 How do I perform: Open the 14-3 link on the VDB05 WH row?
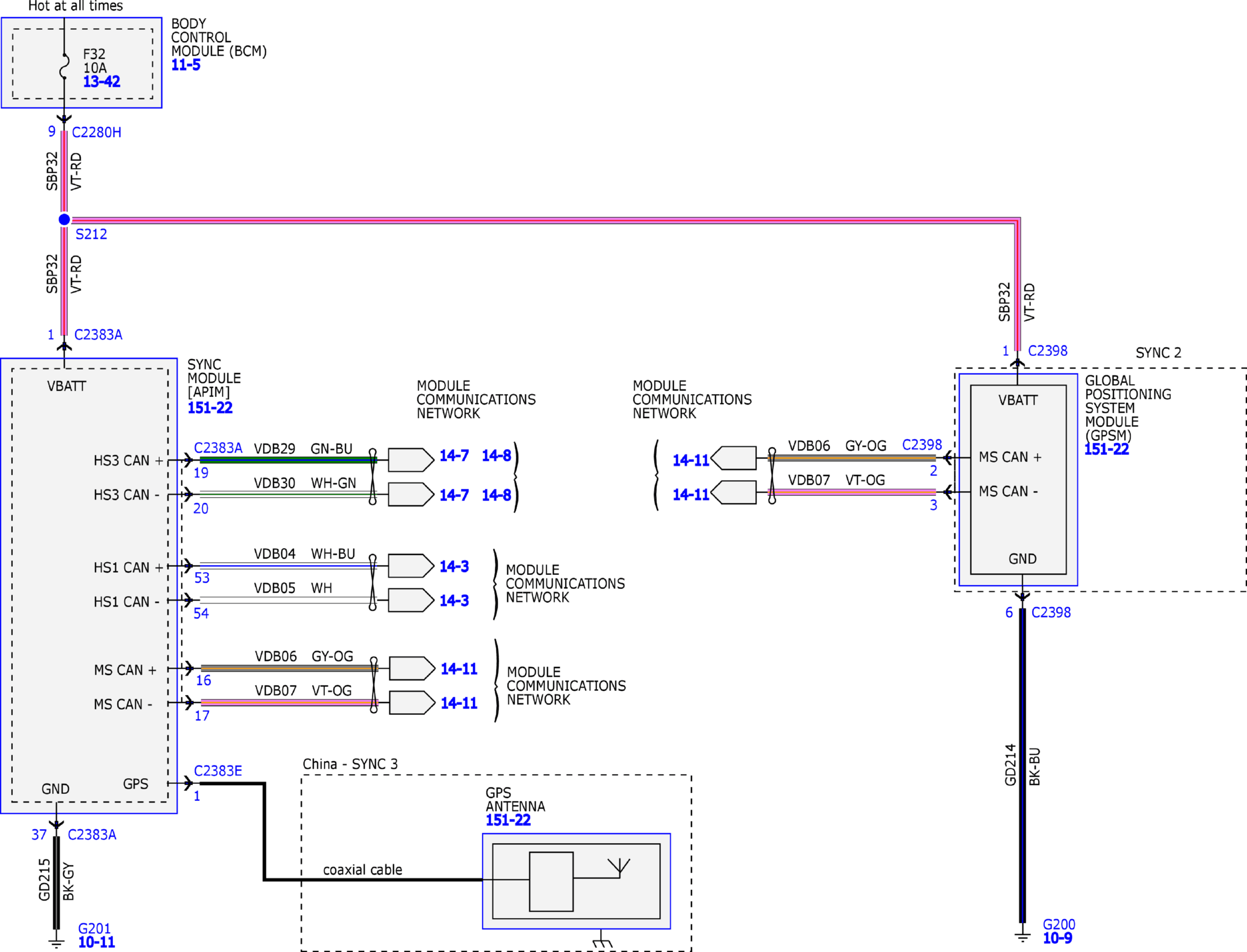point(454,601)
